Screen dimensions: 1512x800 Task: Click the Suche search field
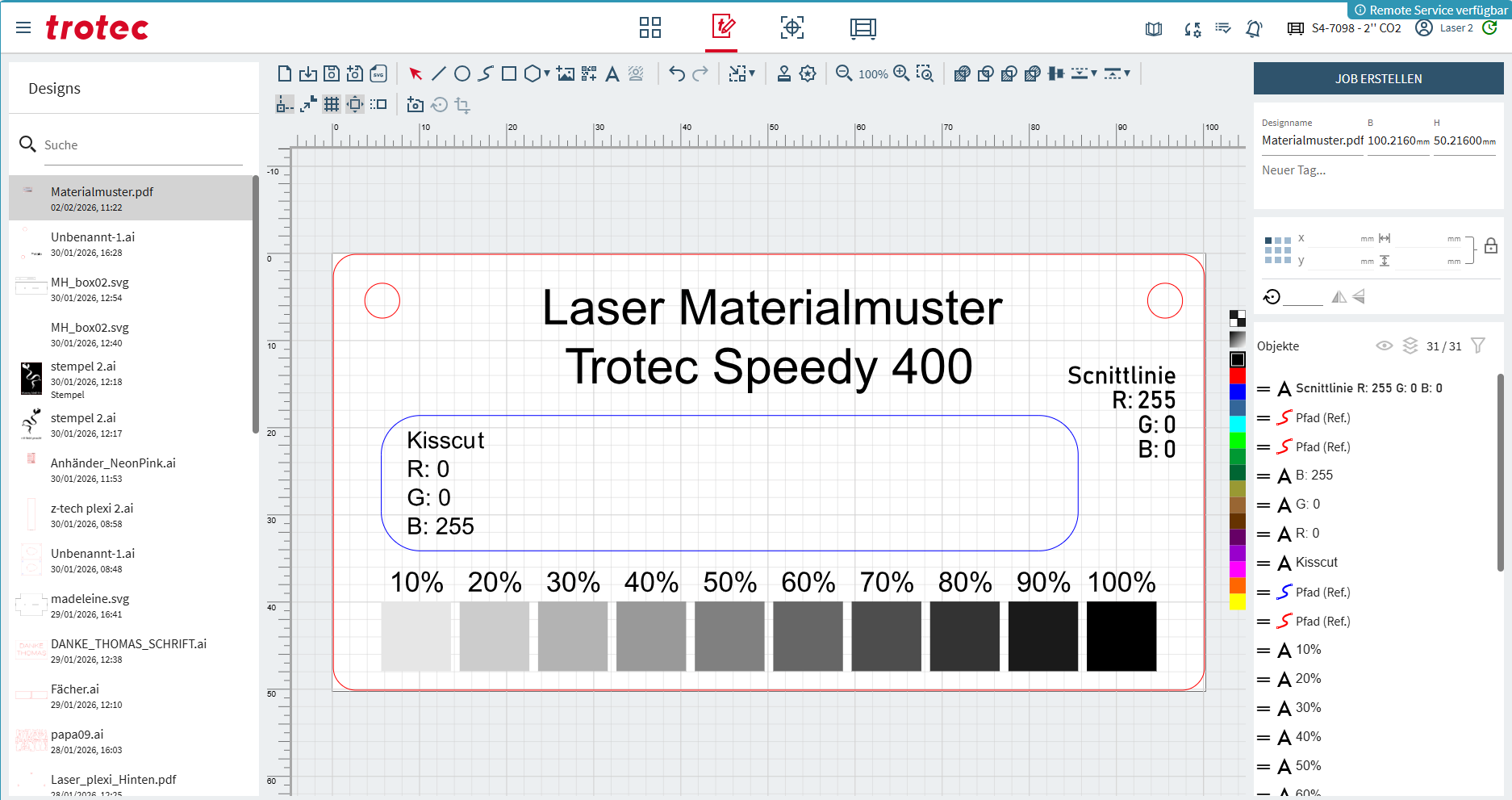[x=143, y=145]
